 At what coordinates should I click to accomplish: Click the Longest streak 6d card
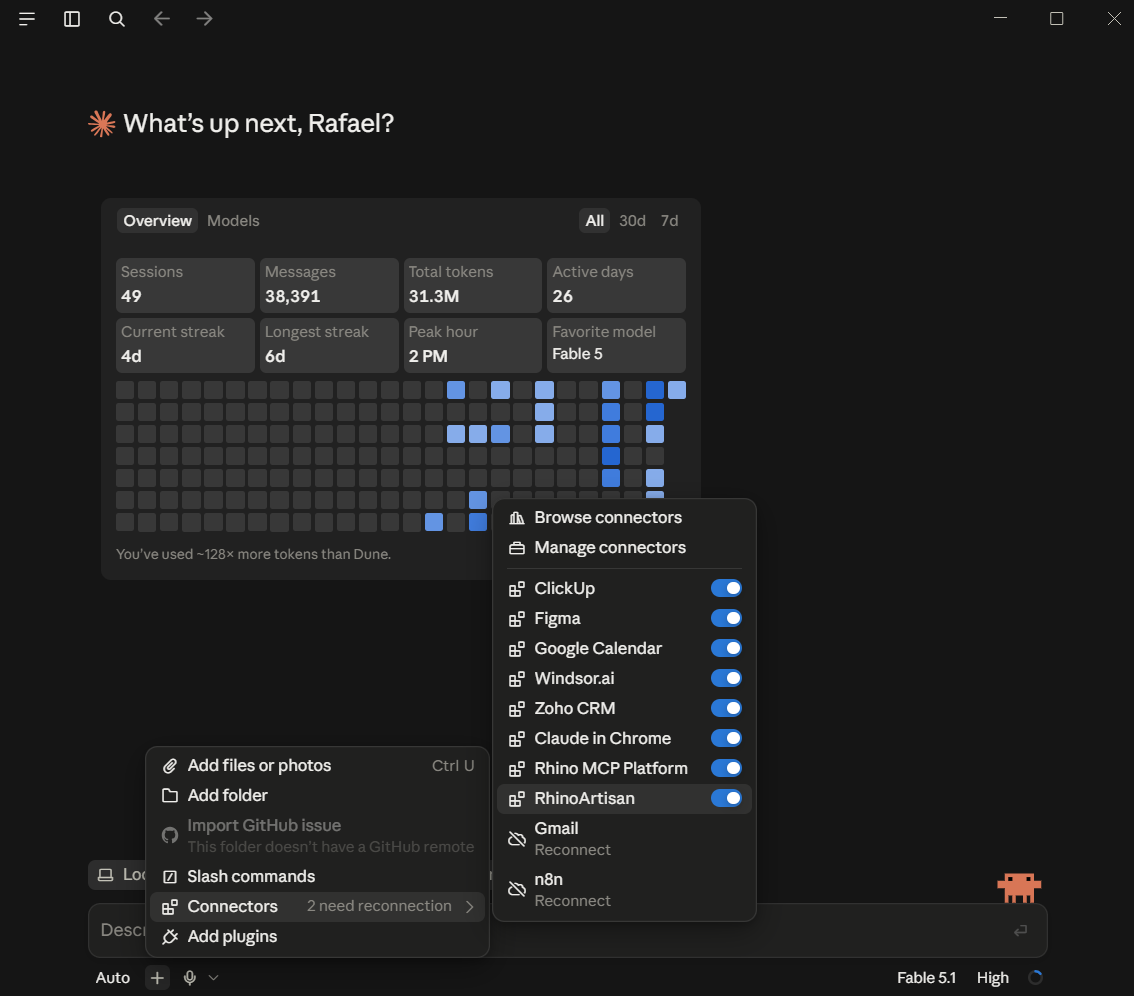coord(329,345)
